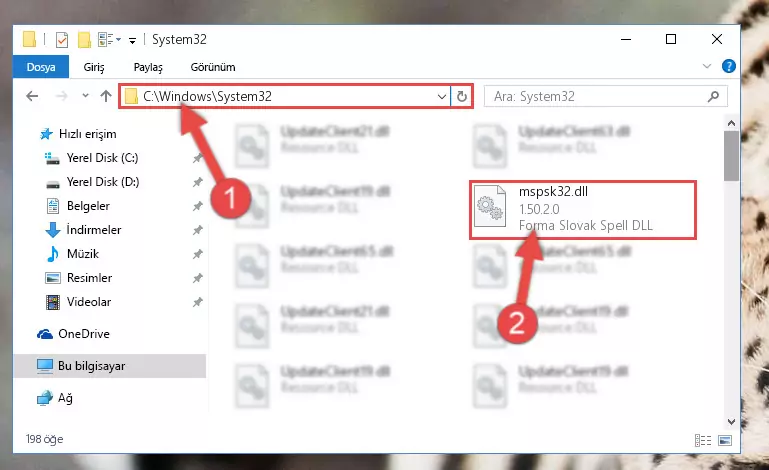Screen dimensions: 769x470
Task: Go up one folder level arrow
Action: coord(106,96)
